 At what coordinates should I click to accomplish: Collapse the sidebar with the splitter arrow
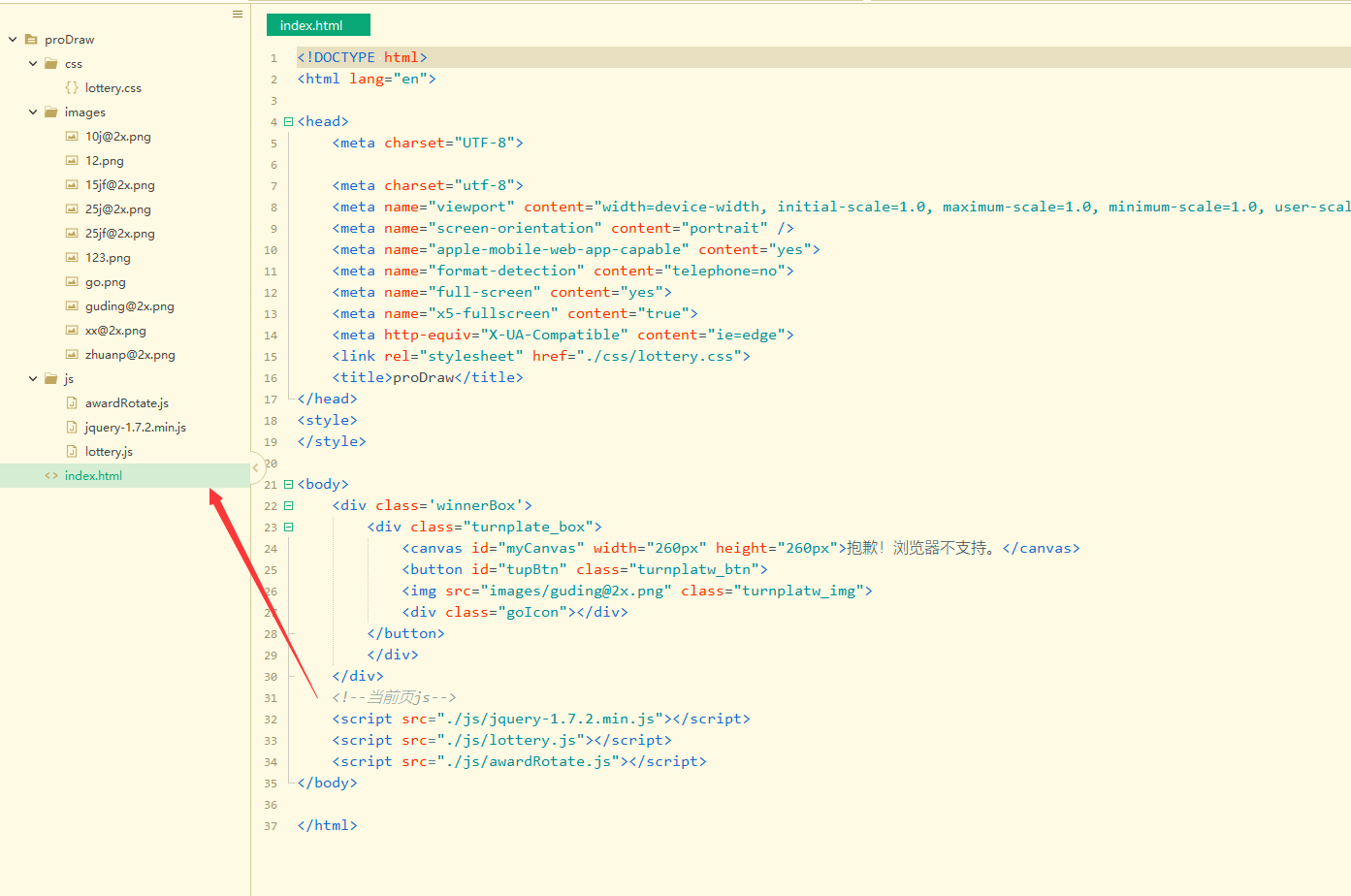[x=256, y=467]
